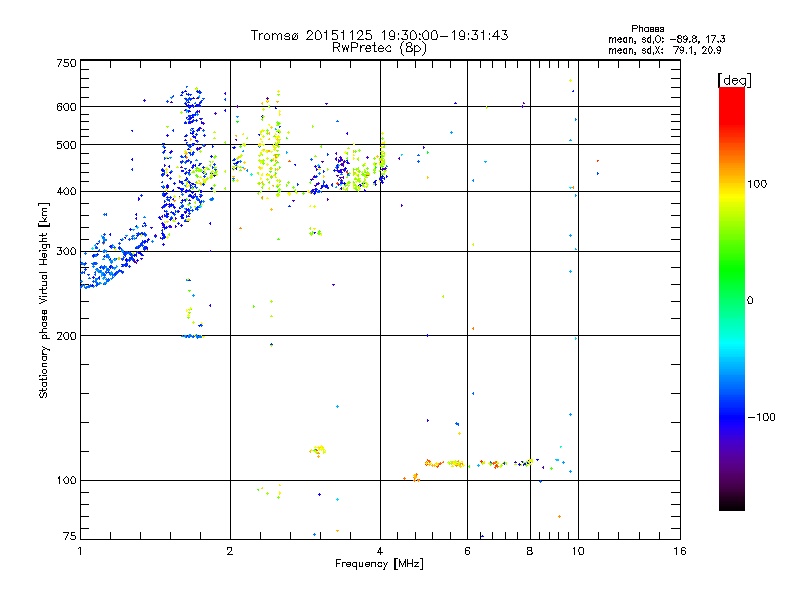This screenshot has width=800, height=600.
Task: Click the plot title 'Tromsø 20151125 19:30:00-19:31:43'
Action: coord(379,35)
